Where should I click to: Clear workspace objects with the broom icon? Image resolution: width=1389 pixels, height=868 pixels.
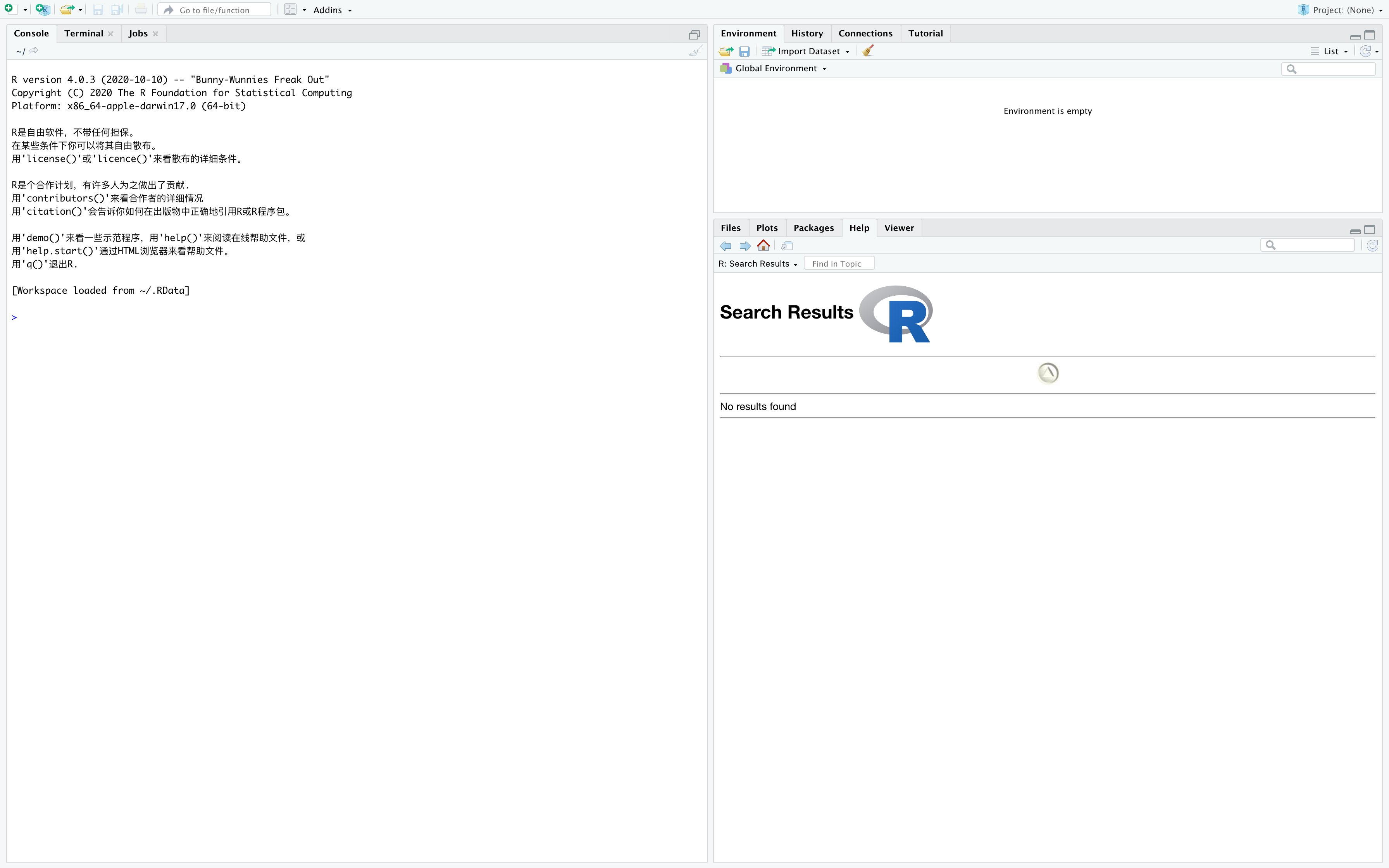coord(868,51)
